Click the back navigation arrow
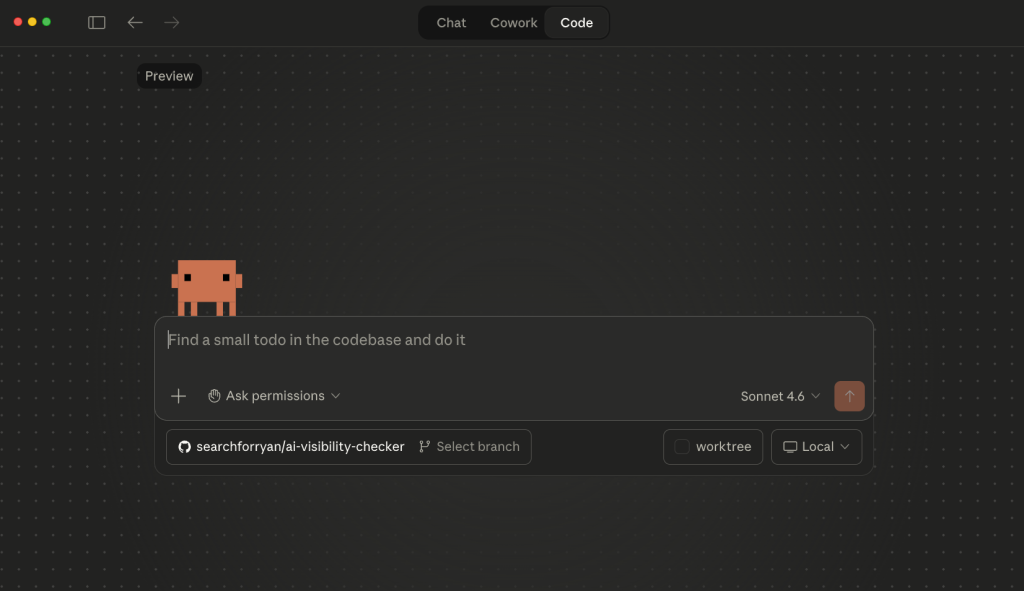The height and width of the screenshot is (591, 1024). coord(135,22)
